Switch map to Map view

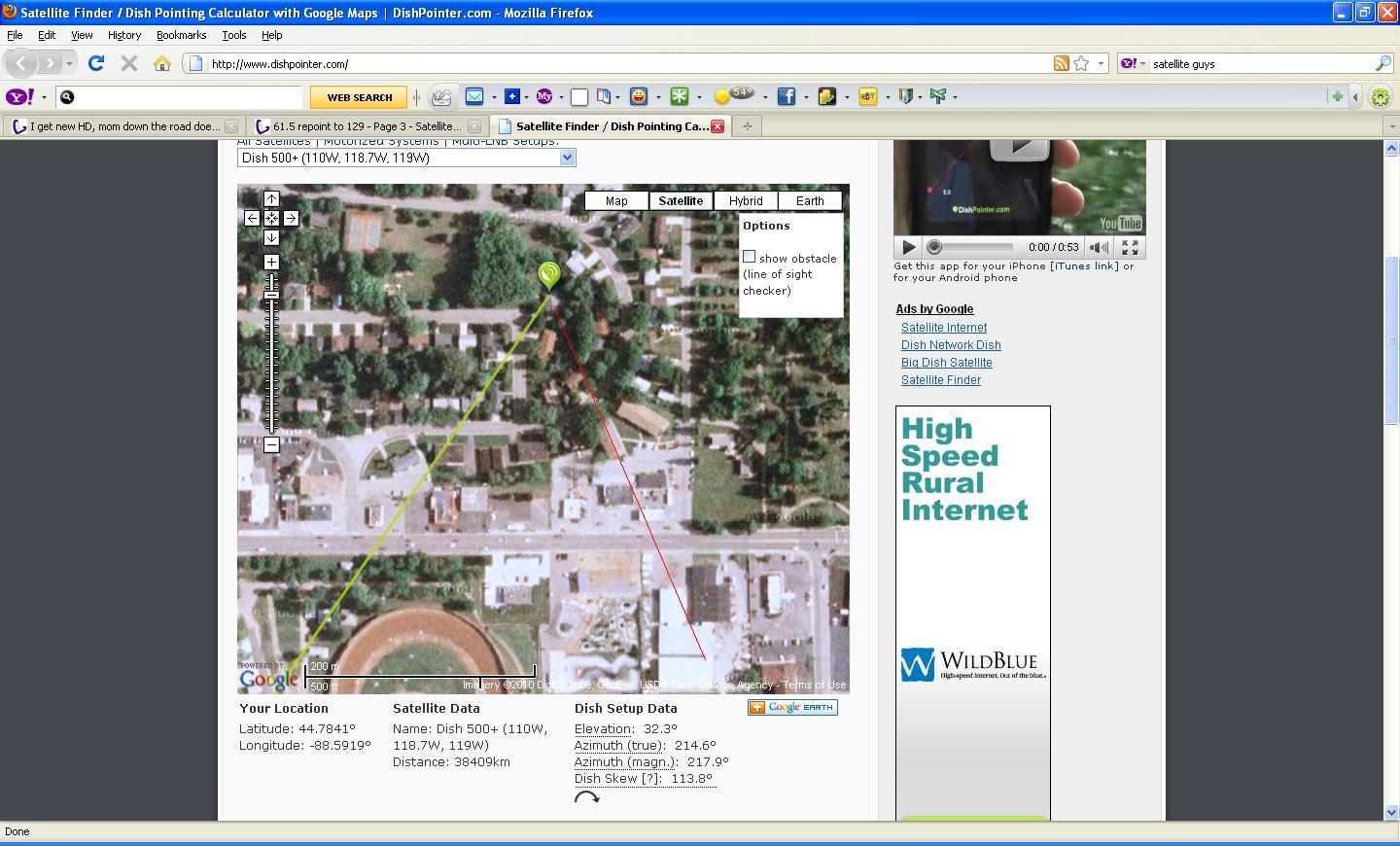point(616,200)
